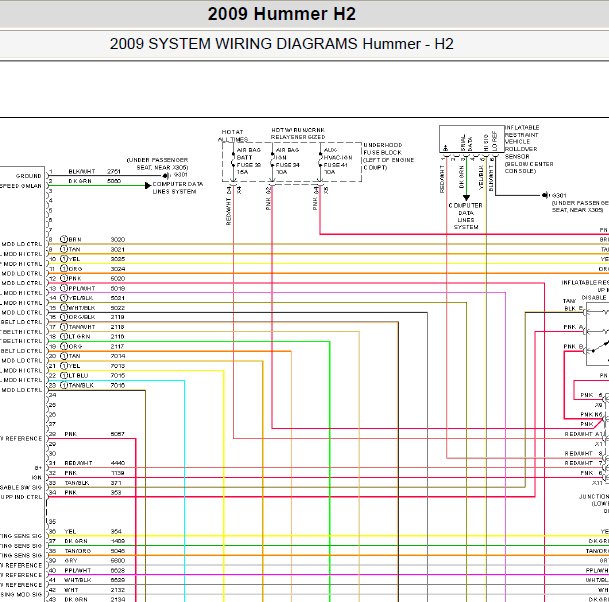Viewport: 609px width, 602px height.
Task: Click the '(UNDER PASSENGER SEAT, NEAR X305)' note above pin 1
Action: pyautogui.click(x=157, y=164)
